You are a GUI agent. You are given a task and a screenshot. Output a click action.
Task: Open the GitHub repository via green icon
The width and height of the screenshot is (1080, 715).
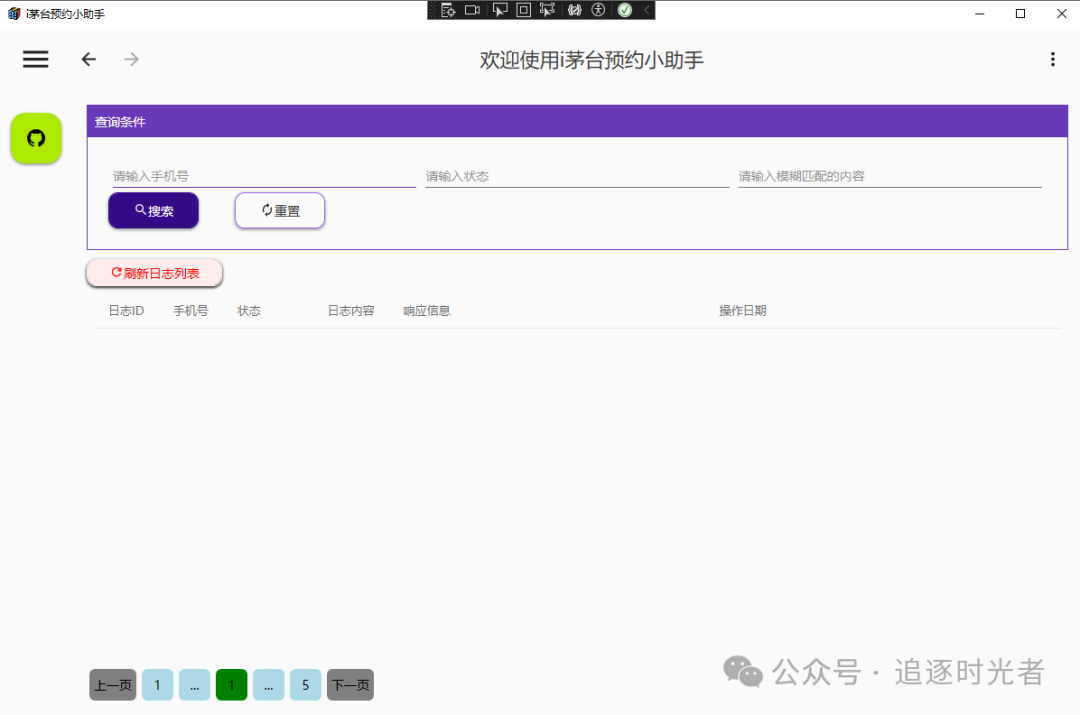pos(35,138)
